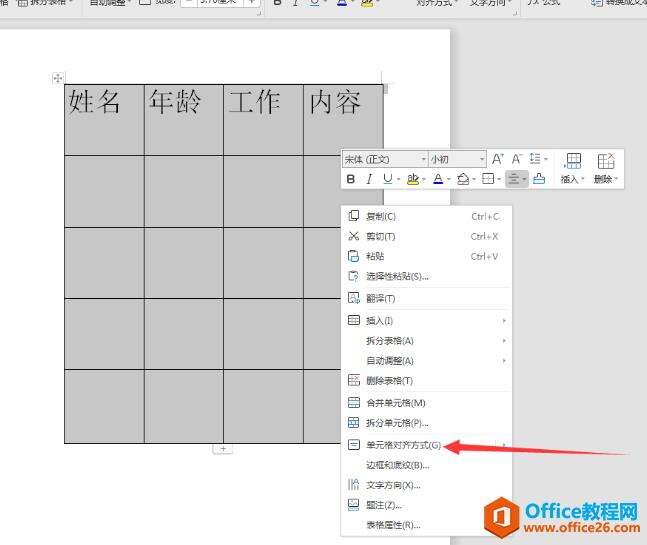Click the cell shading paint bucket icon
The width and height of the screenshot is (647, 545).
(462, 179)
